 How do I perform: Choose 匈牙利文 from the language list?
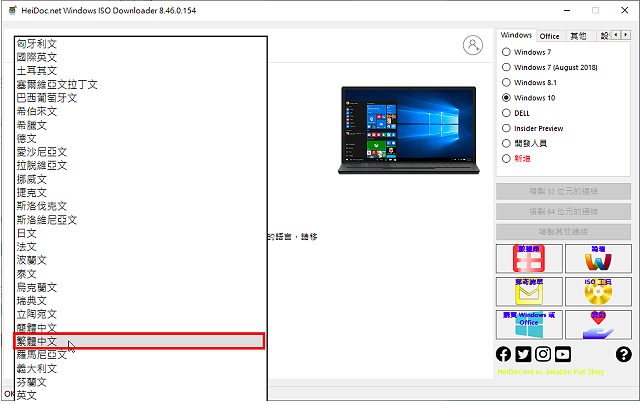141,43
